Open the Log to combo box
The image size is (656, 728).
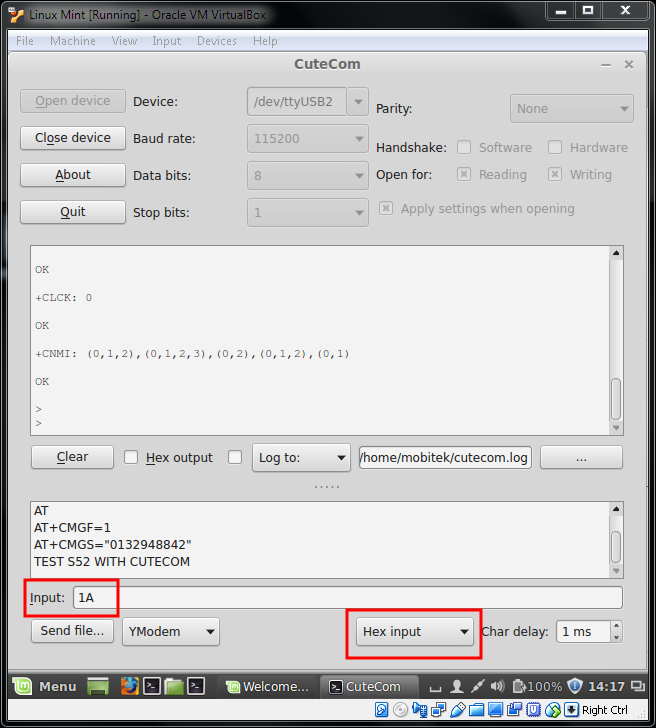301,457
